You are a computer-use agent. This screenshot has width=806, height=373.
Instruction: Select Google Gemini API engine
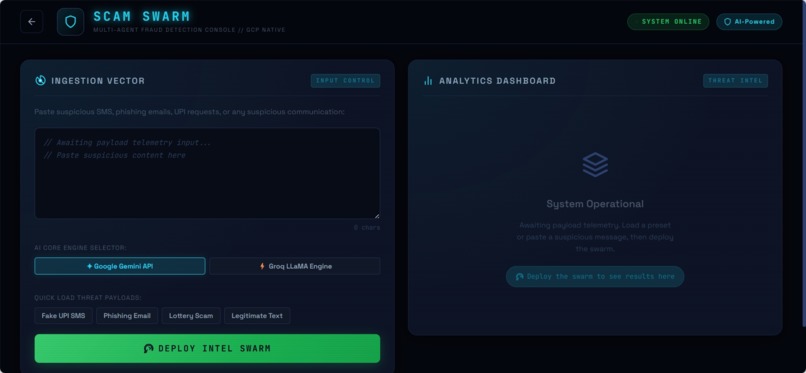pyautogui.click(x=120, y=266)
